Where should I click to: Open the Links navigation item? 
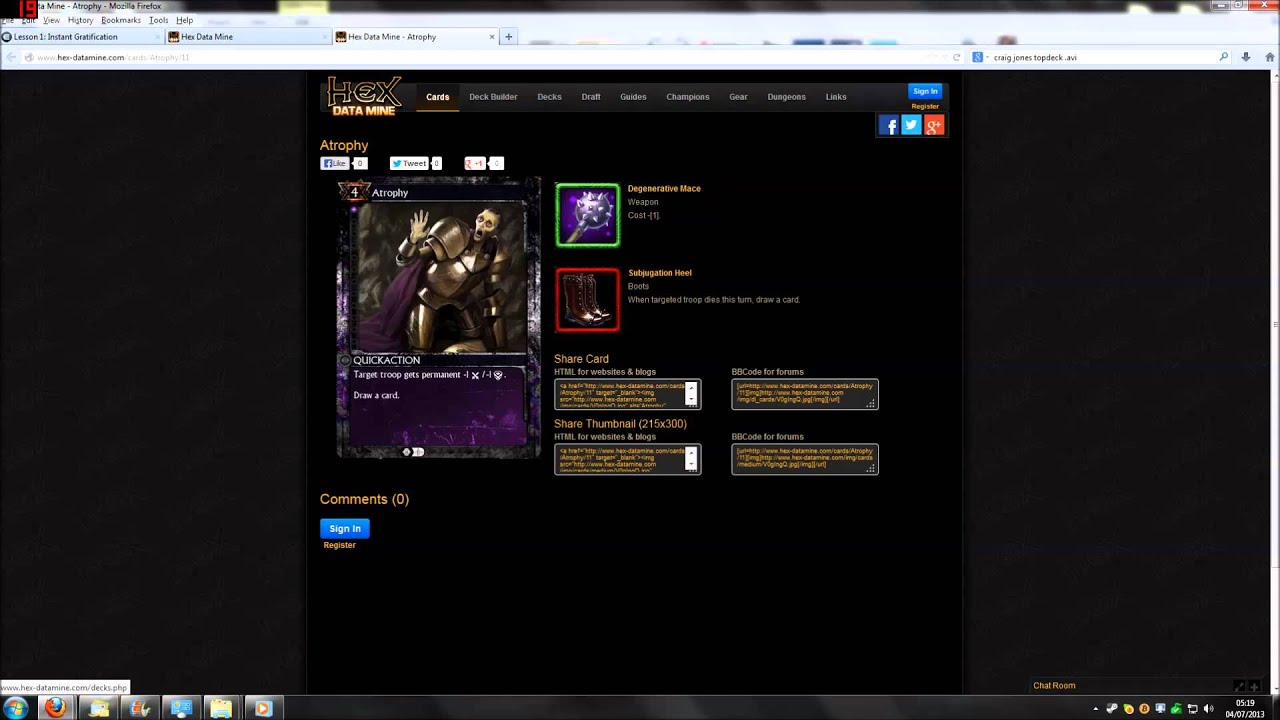pyautogui.click(x=836, y=97)
